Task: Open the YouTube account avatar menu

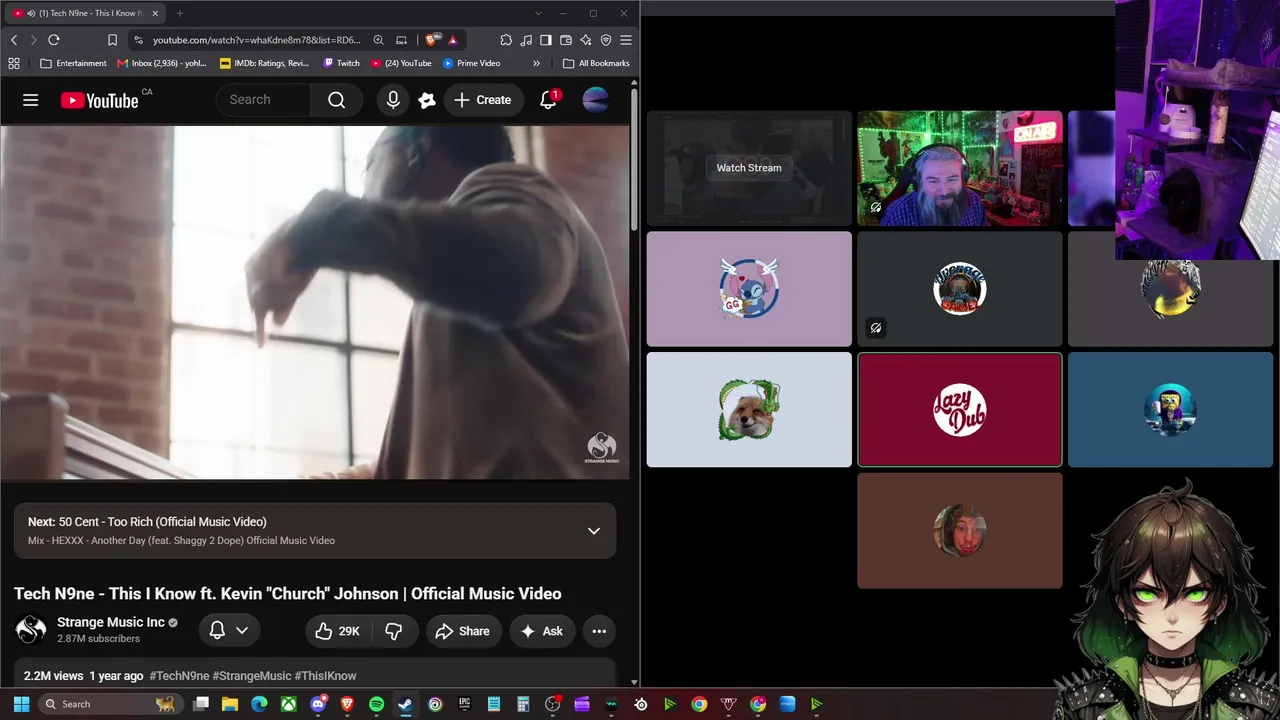Action: (595, 100)
